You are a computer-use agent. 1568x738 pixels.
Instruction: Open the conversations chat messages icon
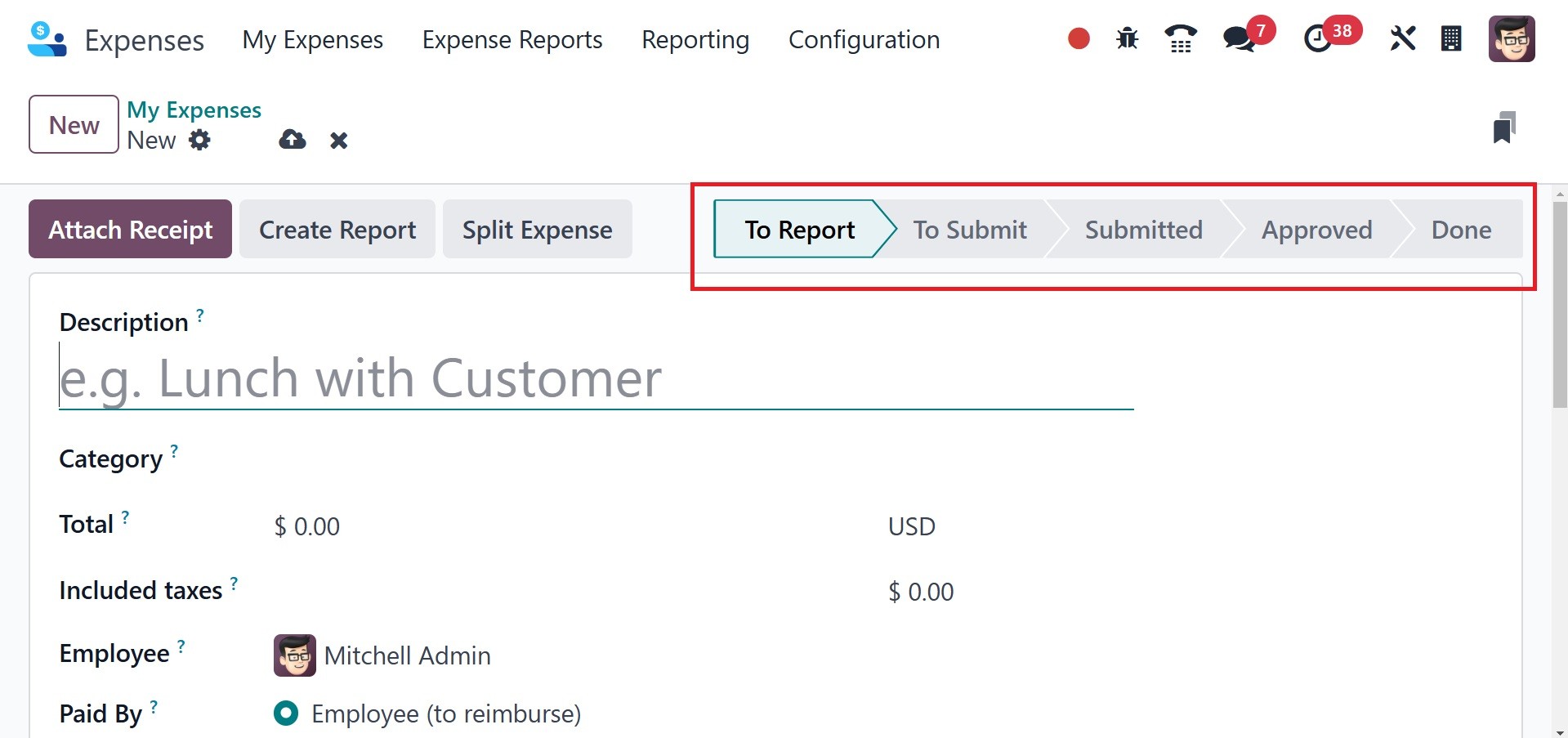pyautogui.click(x=1239, y=38)
